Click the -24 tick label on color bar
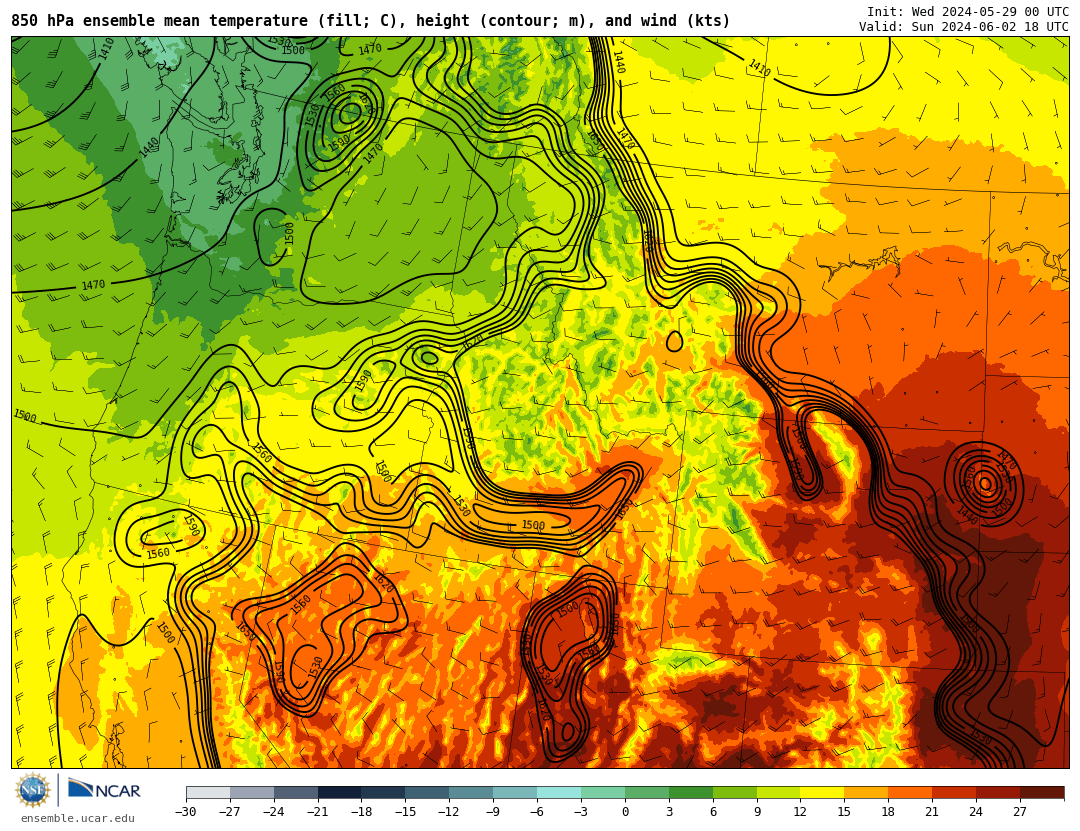1080x831 pixels. tap(273, 812)
